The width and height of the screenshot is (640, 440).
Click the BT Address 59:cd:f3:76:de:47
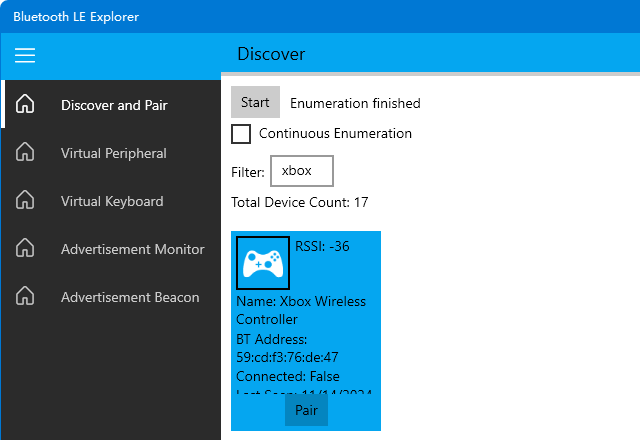pyautogui.click(x=287, y=348)
